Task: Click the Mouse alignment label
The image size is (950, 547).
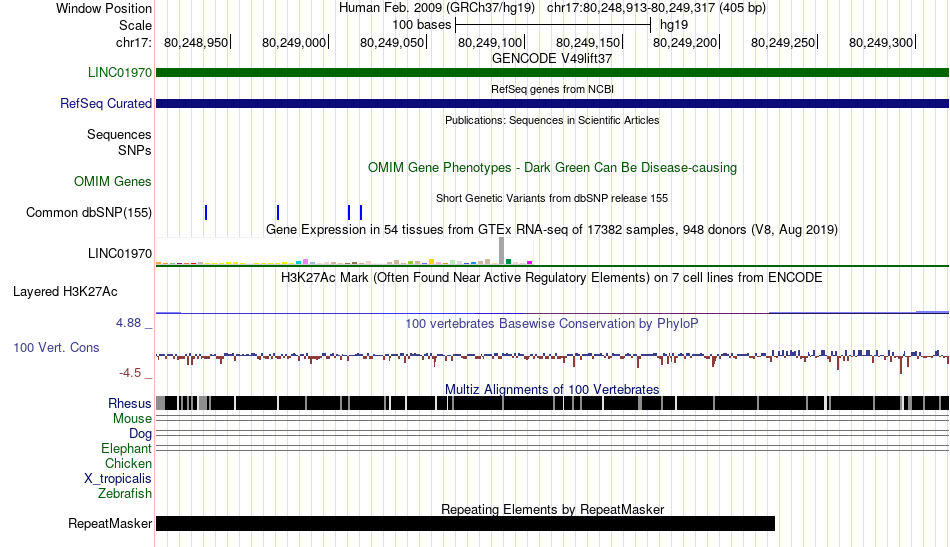Action: click(x=131, y=419)
